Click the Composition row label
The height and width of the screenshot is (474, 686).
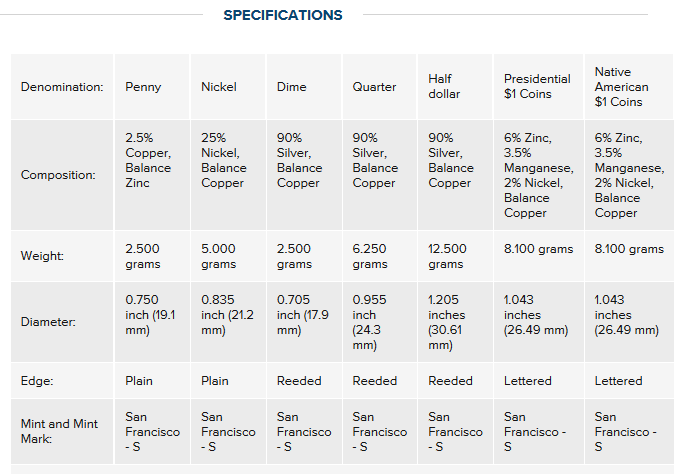pyautogui.click(x=58, y=175)
